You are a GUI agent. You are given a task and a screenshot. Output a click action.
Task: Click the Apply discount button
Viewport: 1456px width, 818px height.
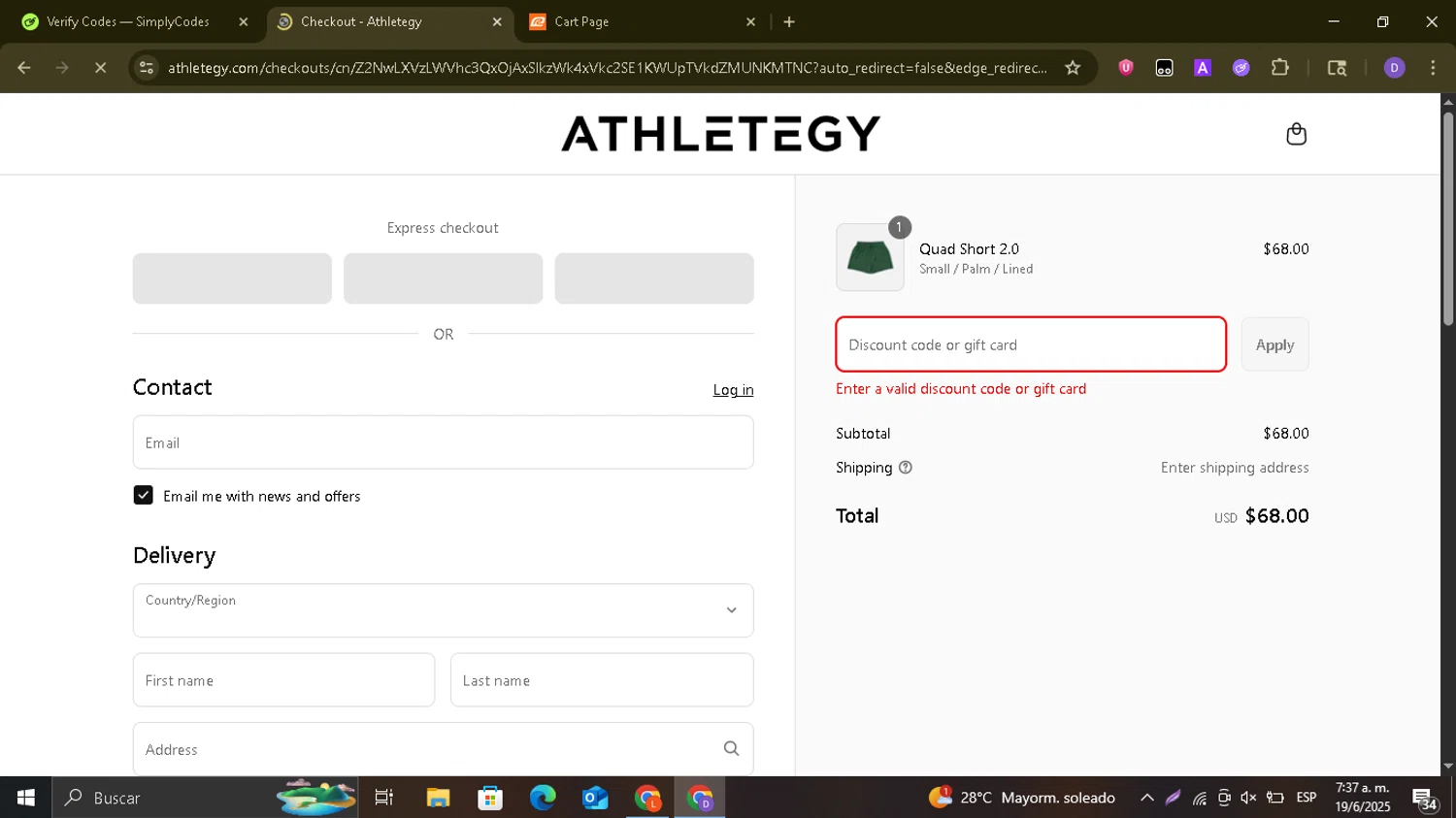tap(1274, 344)
